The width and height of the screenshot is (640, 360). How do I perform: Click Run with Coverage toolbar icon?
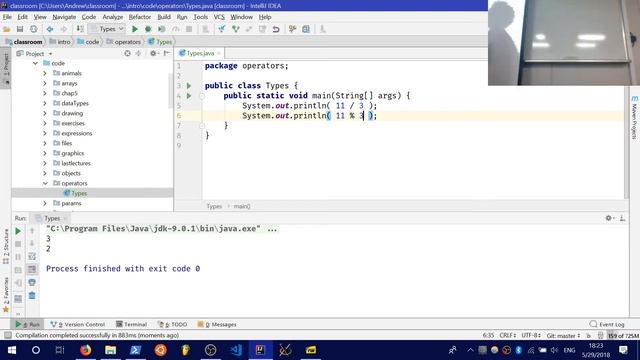(162, 29)
